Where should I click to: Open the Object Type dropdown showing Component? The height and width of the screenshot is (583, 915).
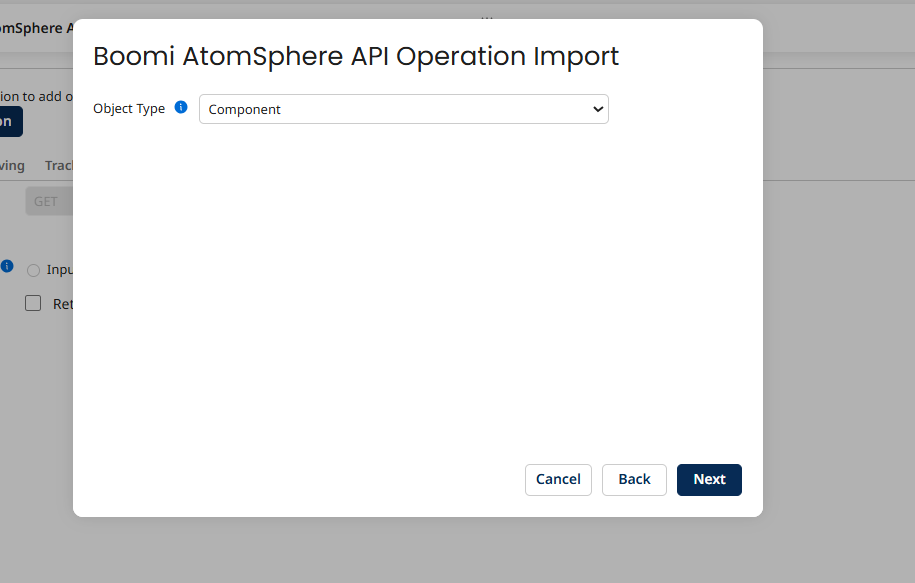coord(403,109)
